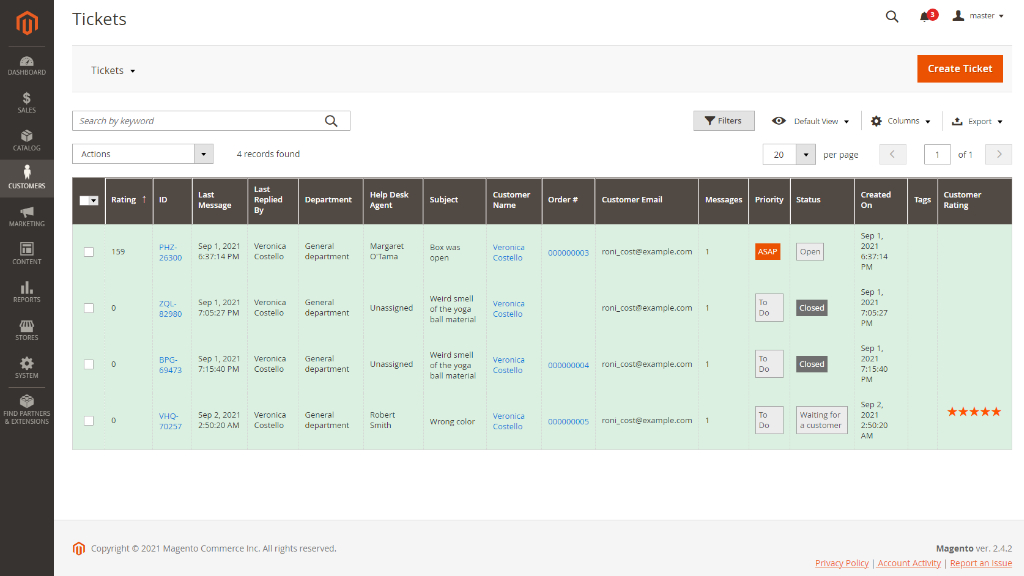This screenshot has height=576, width=1024.
Task: Submit keyword search with magnifier
Action: (x=331, y=121)
